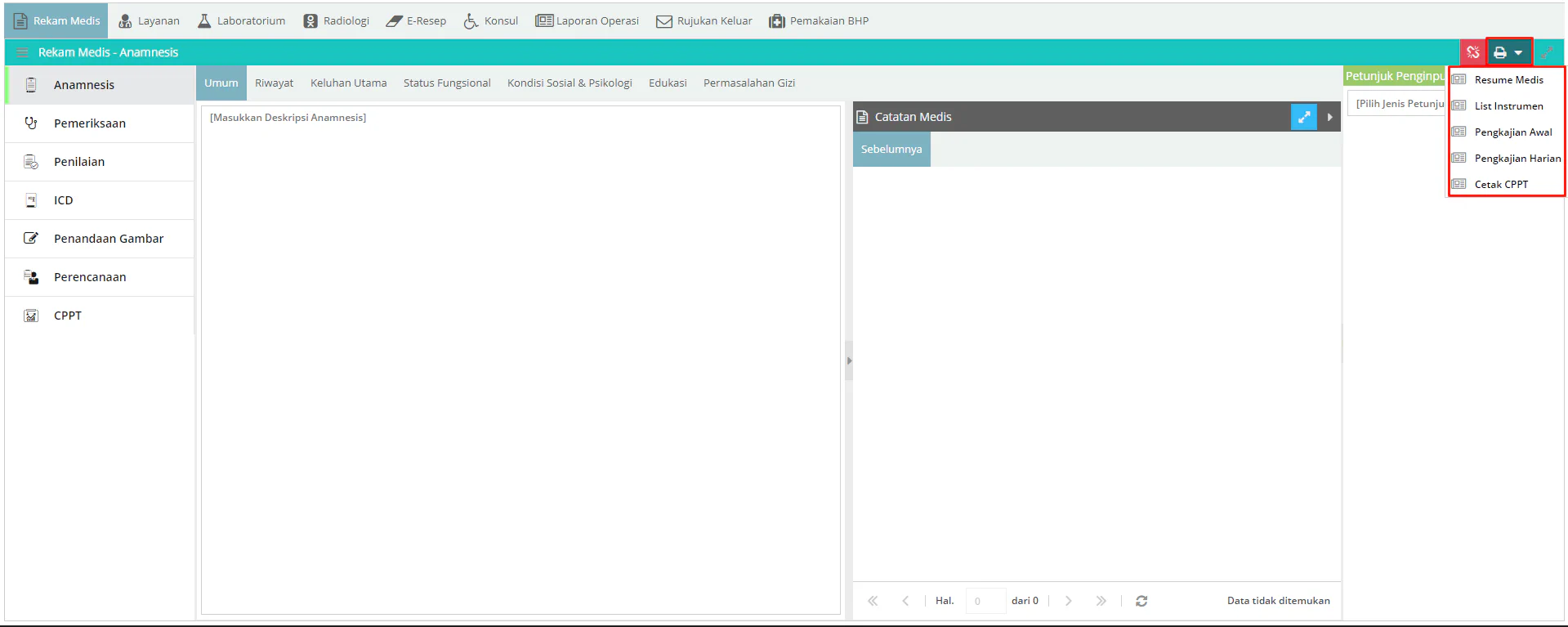Open Perencanaan in the sidebar
This screenshot has height=627, width=1568.
click(x=100, y=277)
